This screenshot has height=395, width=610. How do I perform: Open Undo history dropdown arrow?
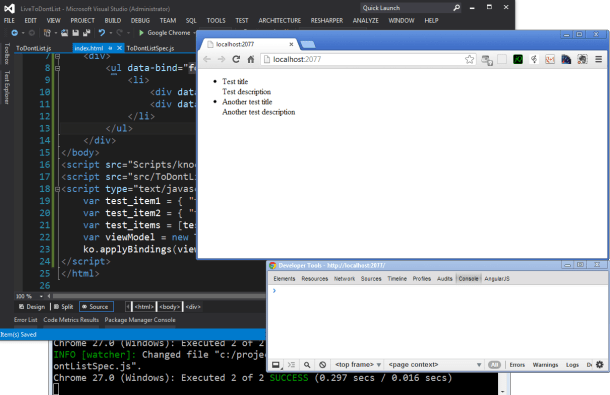pos(110,33)
